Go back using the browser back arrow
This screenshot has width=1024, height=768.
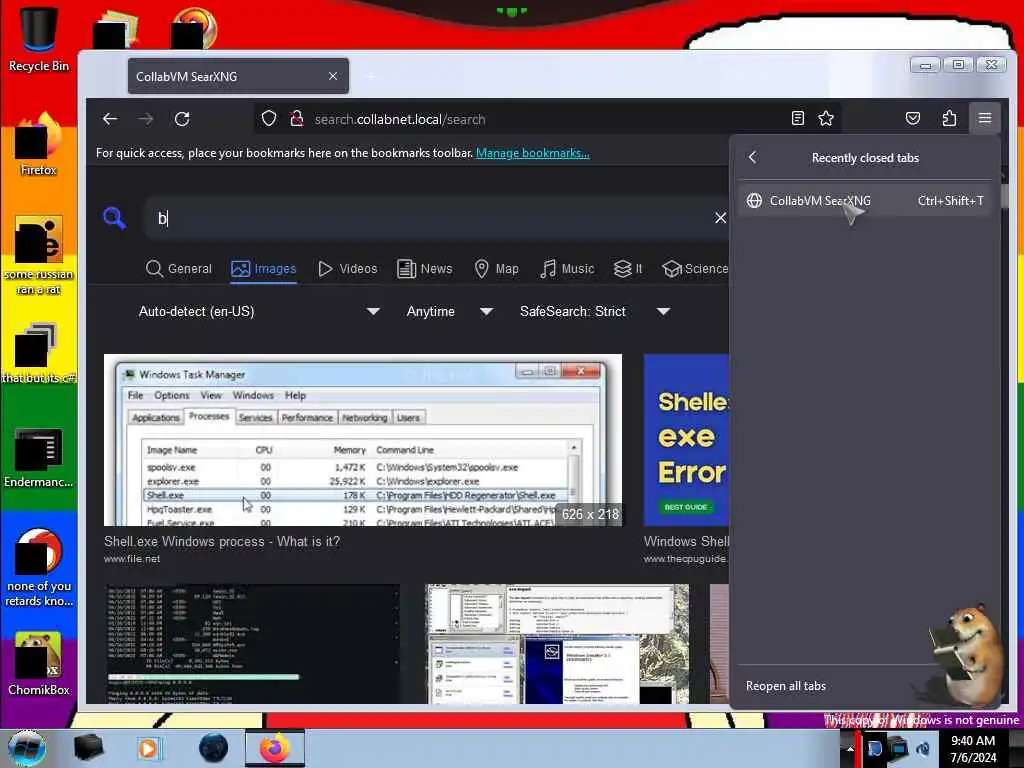tap(110, 119)
